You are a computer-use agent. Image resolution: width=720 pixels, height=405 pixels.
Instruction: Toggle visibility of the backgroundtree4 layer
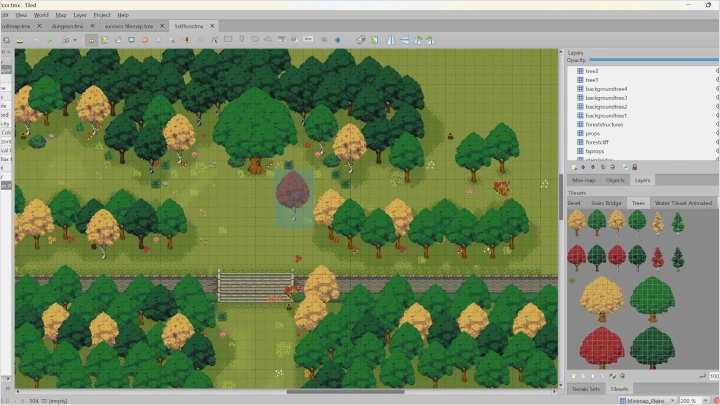716,89
